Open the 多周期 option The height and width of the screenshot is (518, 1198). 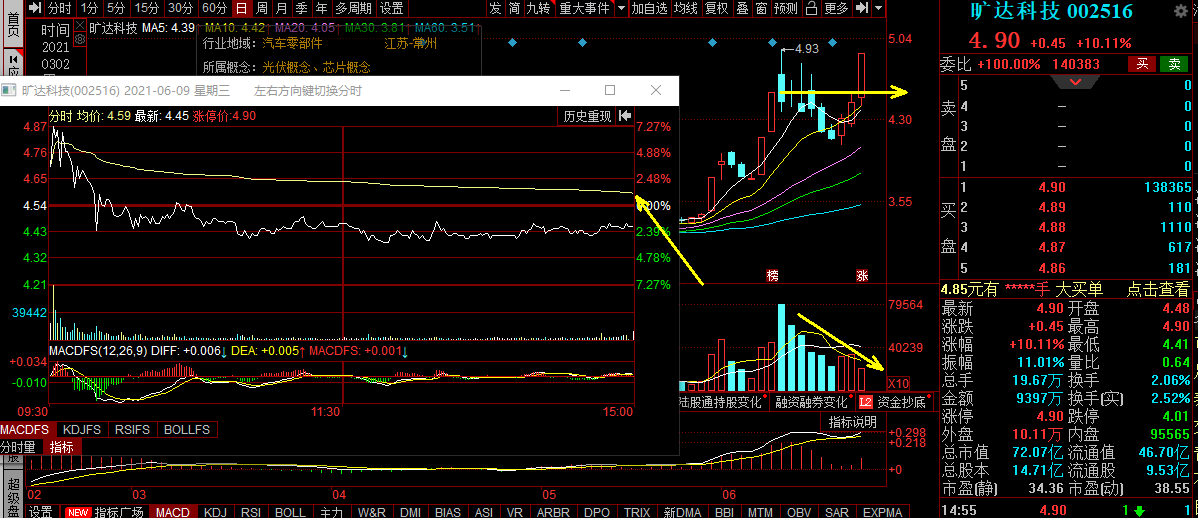click(353, 8)
